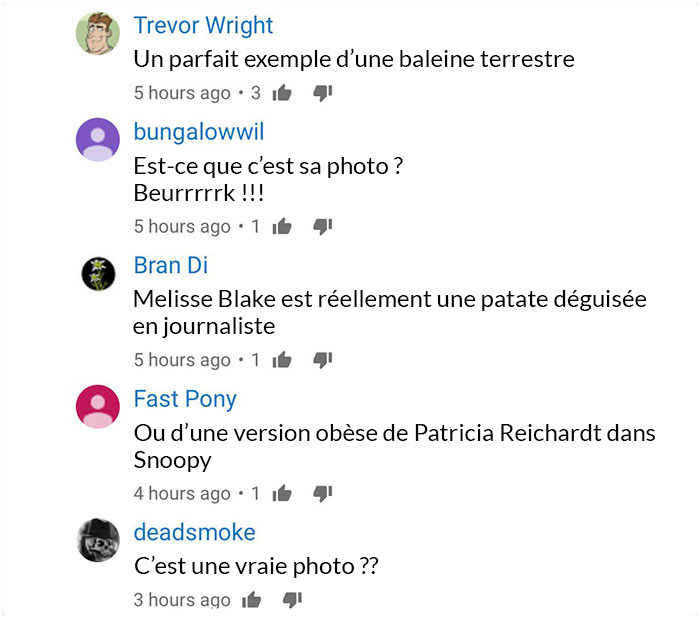700x618 pixels.
Task: Like deadsmoke's comment
Action: [x=252, y=600]
